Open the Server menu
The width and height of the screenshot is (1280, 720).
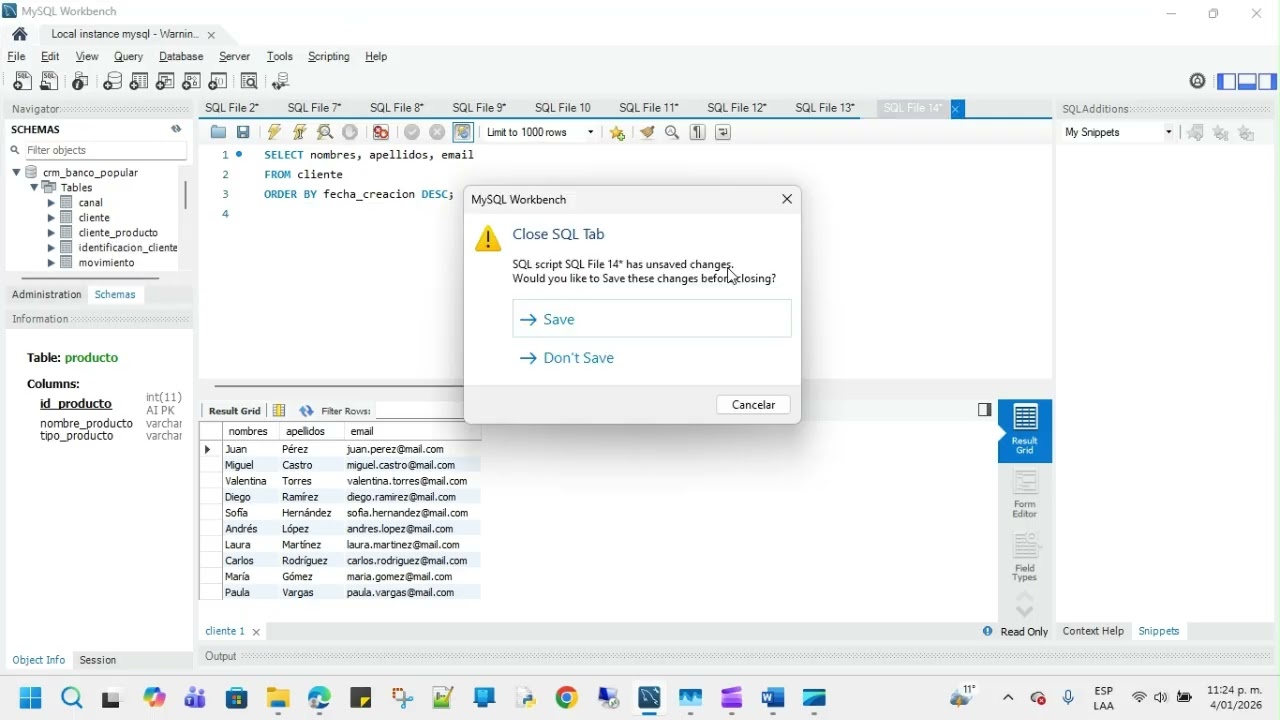[235, 57]
